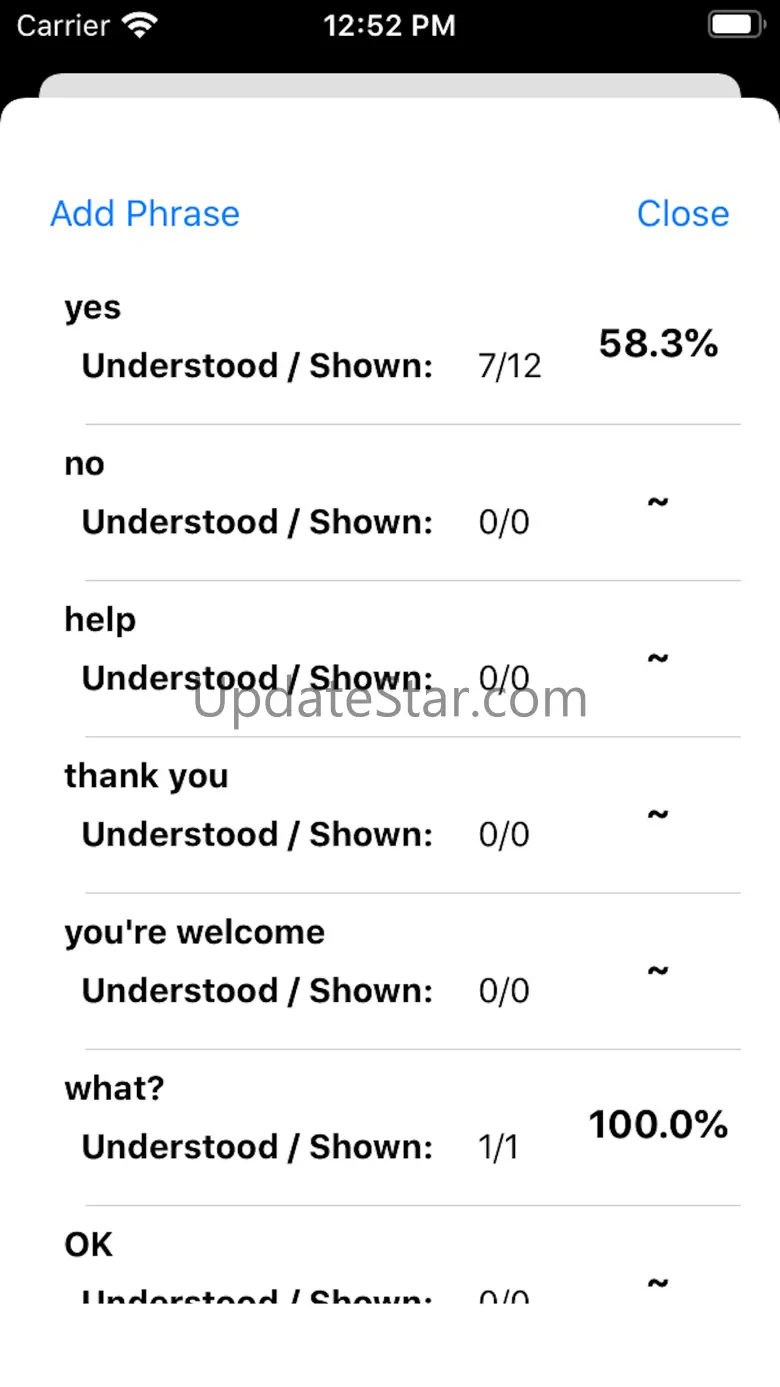Image resolution: width=780 pixels, height=1387 pixels.
Task: Open the 'you're welcome' phrase
Action: [390, 970]
